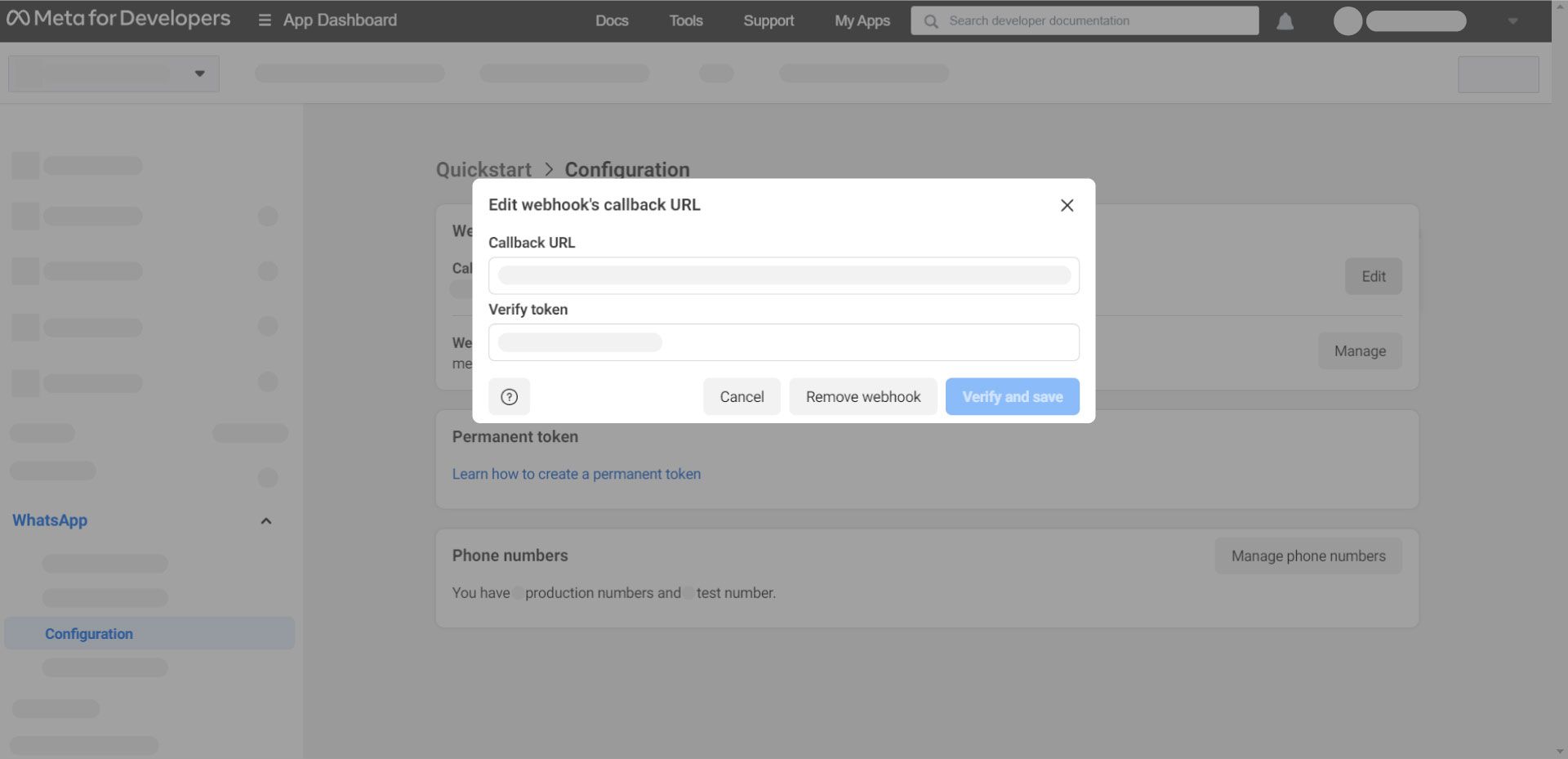This screenshot has height=759, width=1568.
Task: Click the Phone numbers heading
Action: [510, 556]
